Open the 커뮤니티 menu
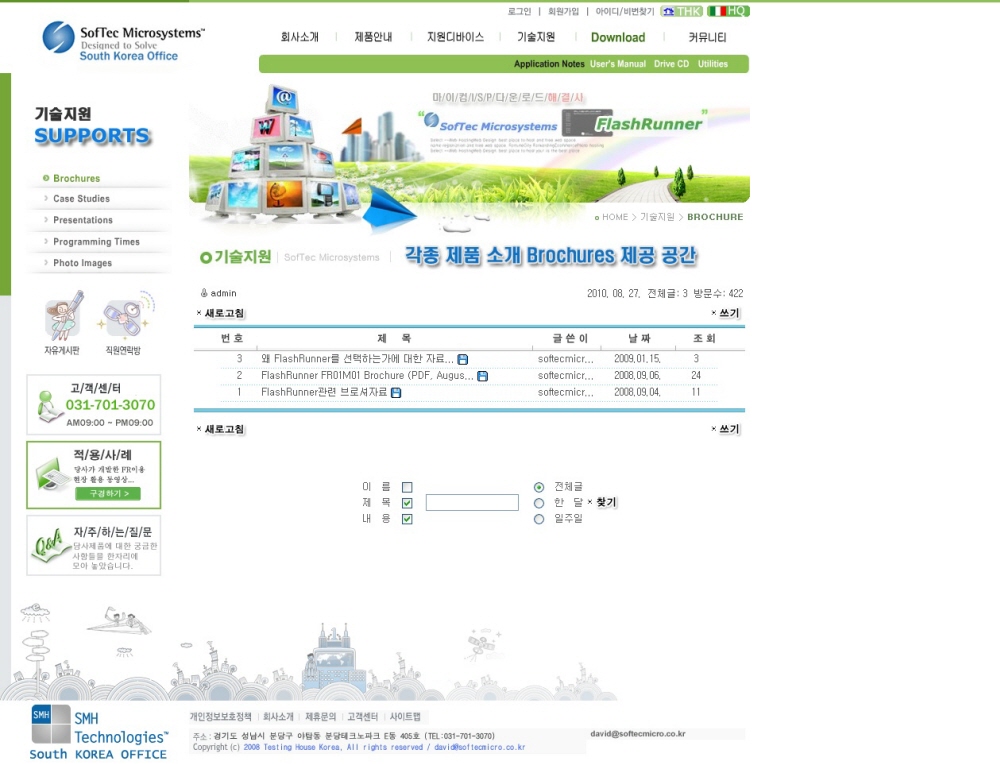Image resolution: width=1000 pixels, height=764 pixels. [x=707, y=37]
